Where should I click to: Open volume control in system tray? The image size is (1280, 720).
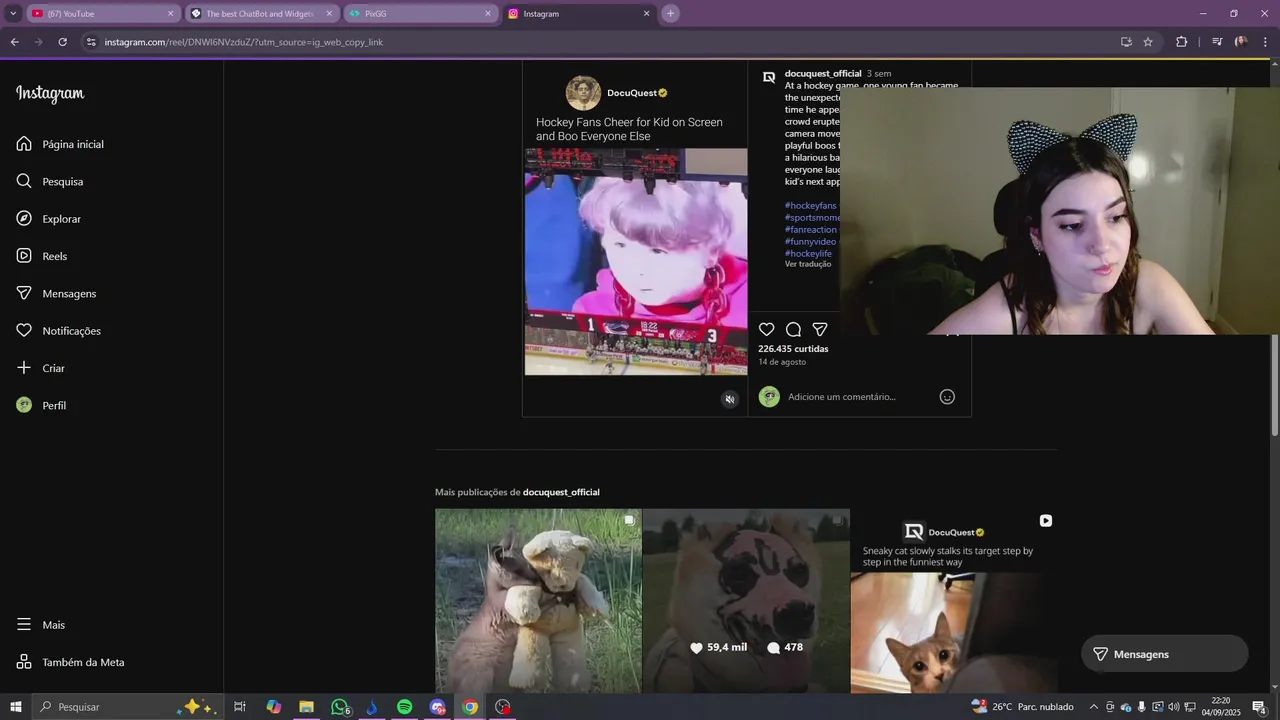point(1173,707)
